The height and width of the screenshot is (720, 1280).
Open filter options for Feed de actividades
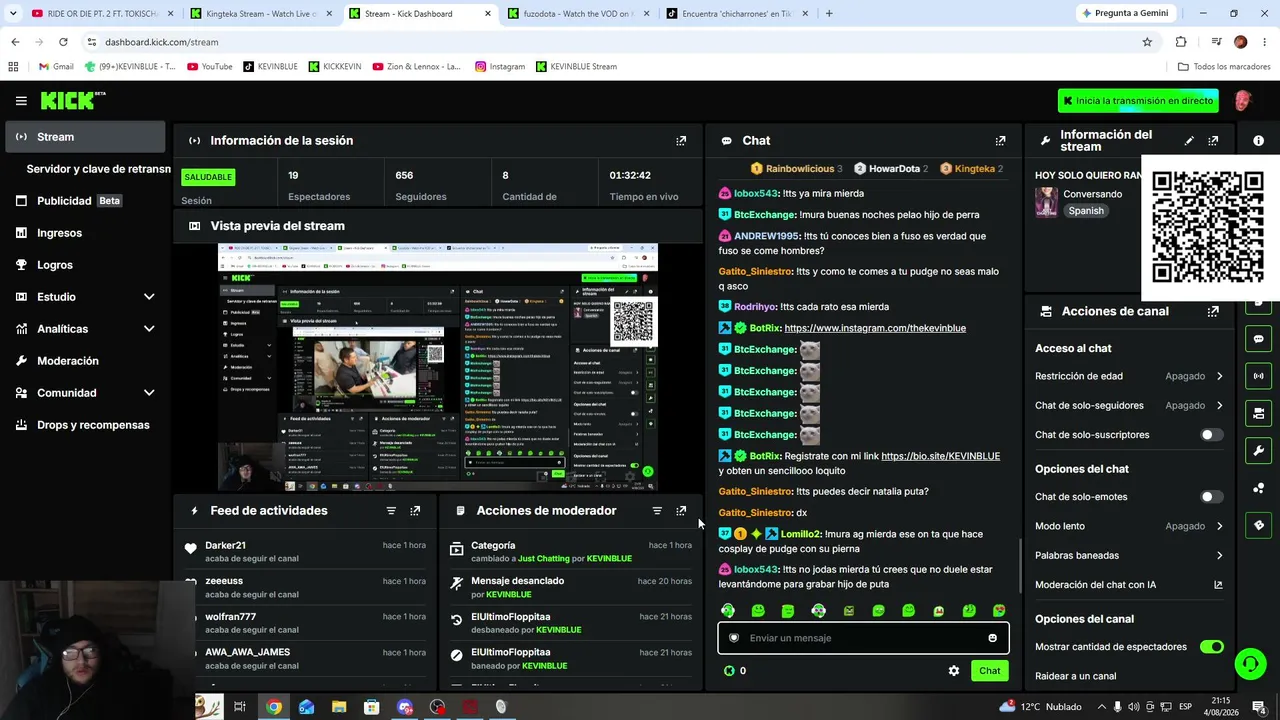pos(391,511)
